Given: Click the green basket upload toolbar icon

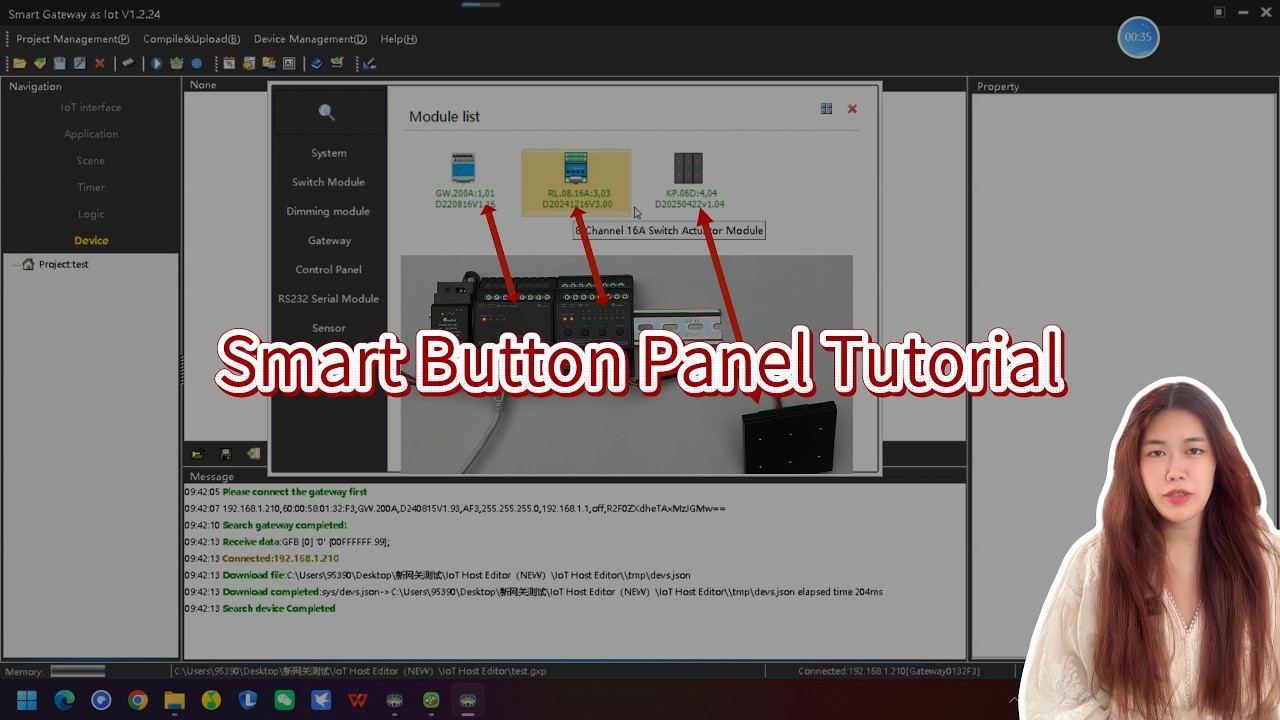Looking at the screenshot, I should pos(177,63).
